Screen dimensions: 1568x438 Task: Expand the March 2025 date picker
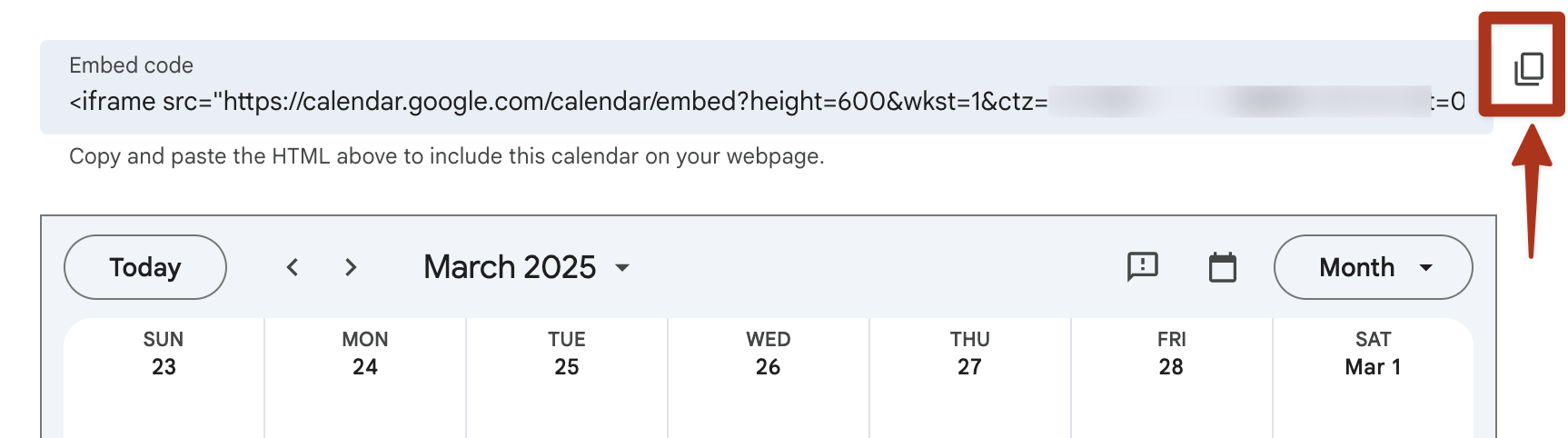[x=527, y=267]
